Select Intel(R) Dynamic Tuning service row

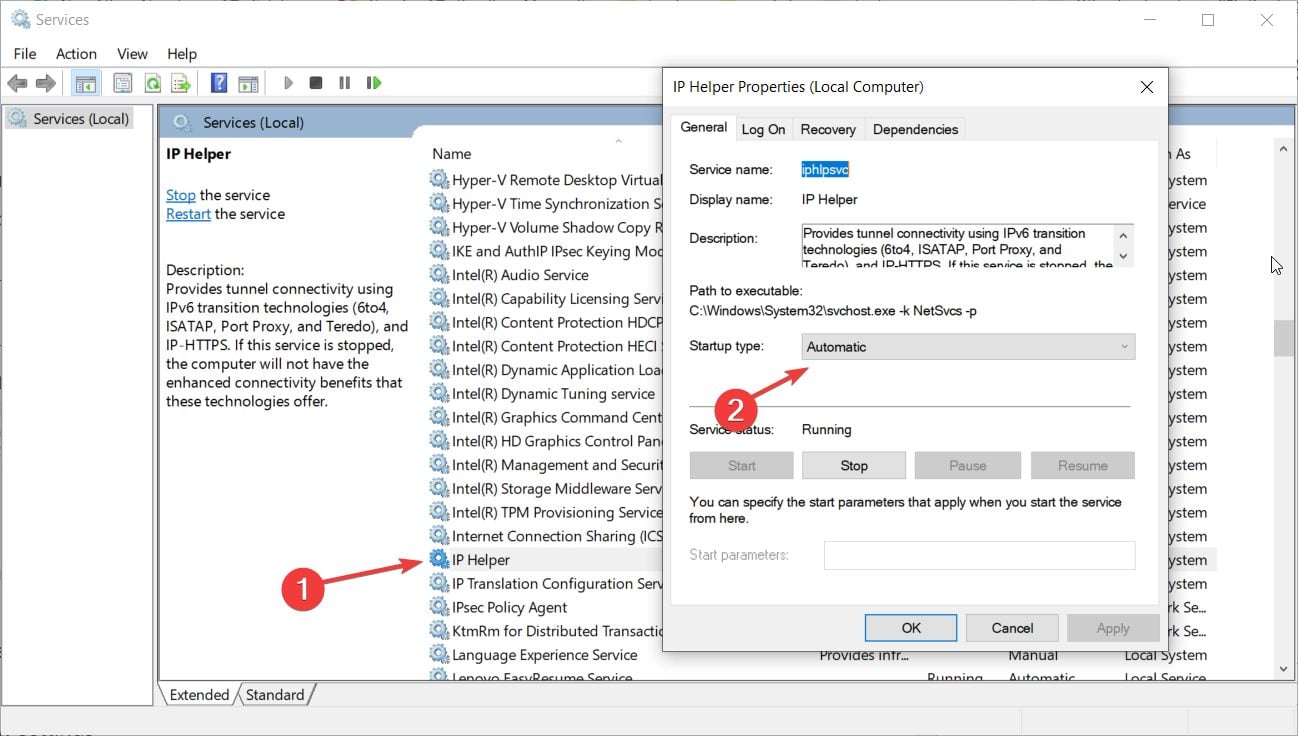(x=545, y=394)
